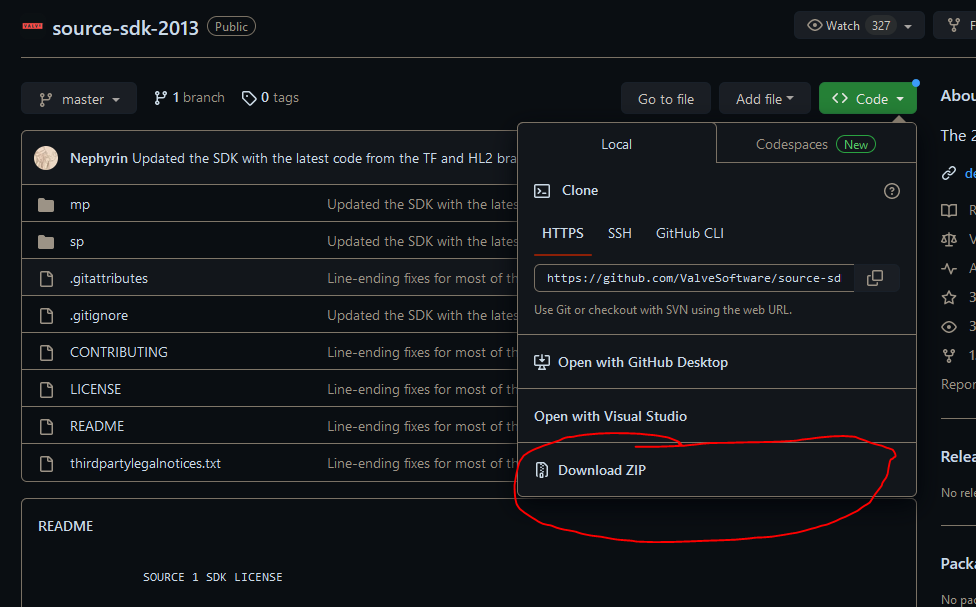
Task: Select the SSH clone tab
Action: coord(620,233)
